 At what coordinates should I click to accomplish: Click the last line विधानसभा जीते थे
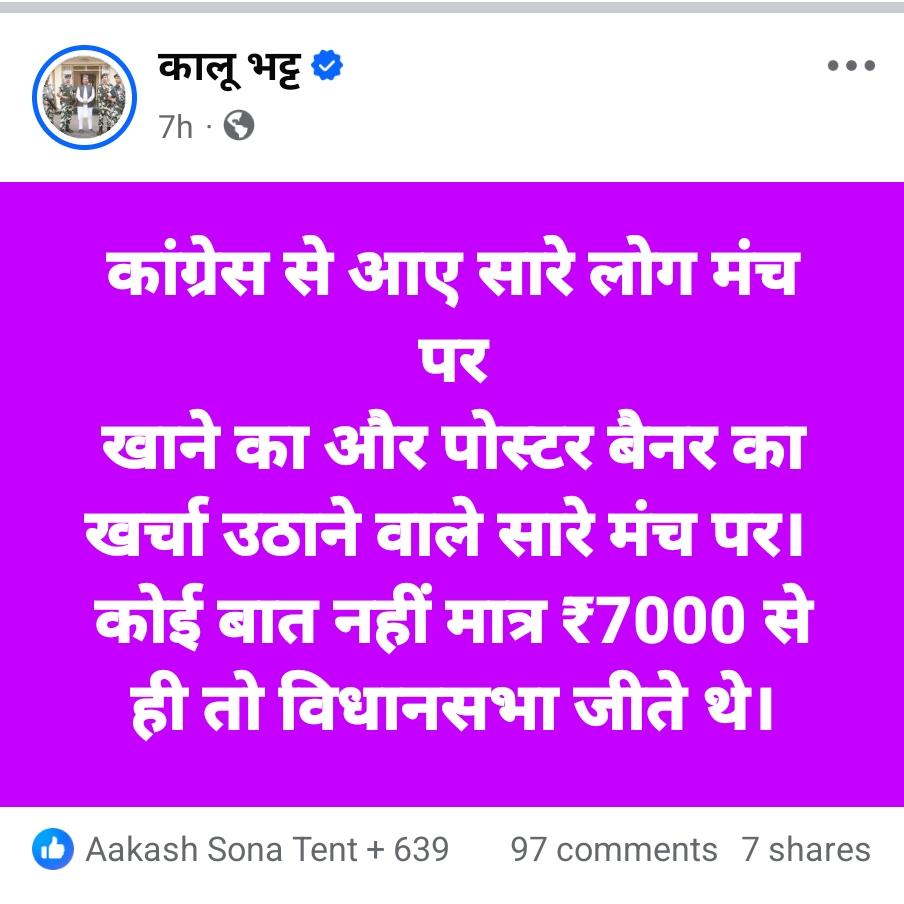point(452,705)
